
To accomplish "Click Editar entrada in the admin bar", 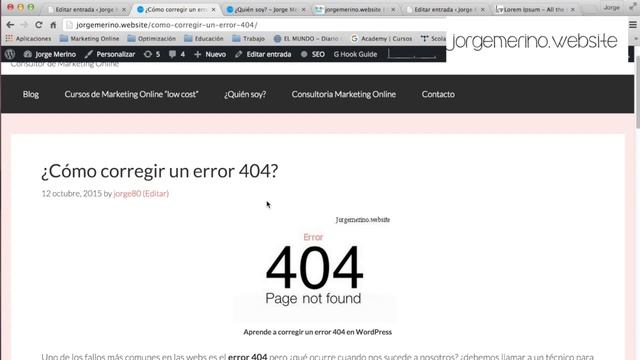I will (x=263, y=54).
